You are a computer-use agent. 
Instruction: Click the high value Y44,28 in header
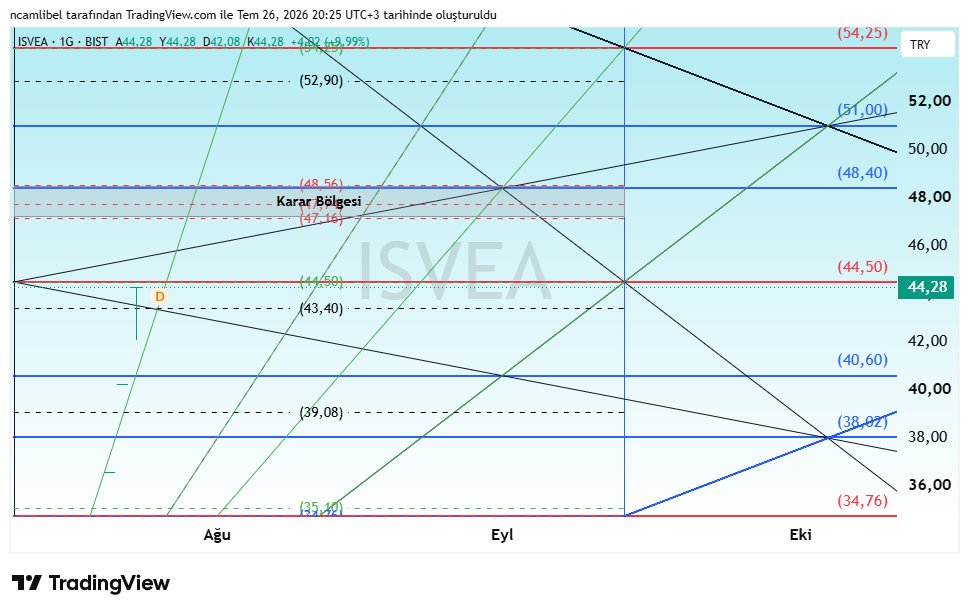click(177, 42)
